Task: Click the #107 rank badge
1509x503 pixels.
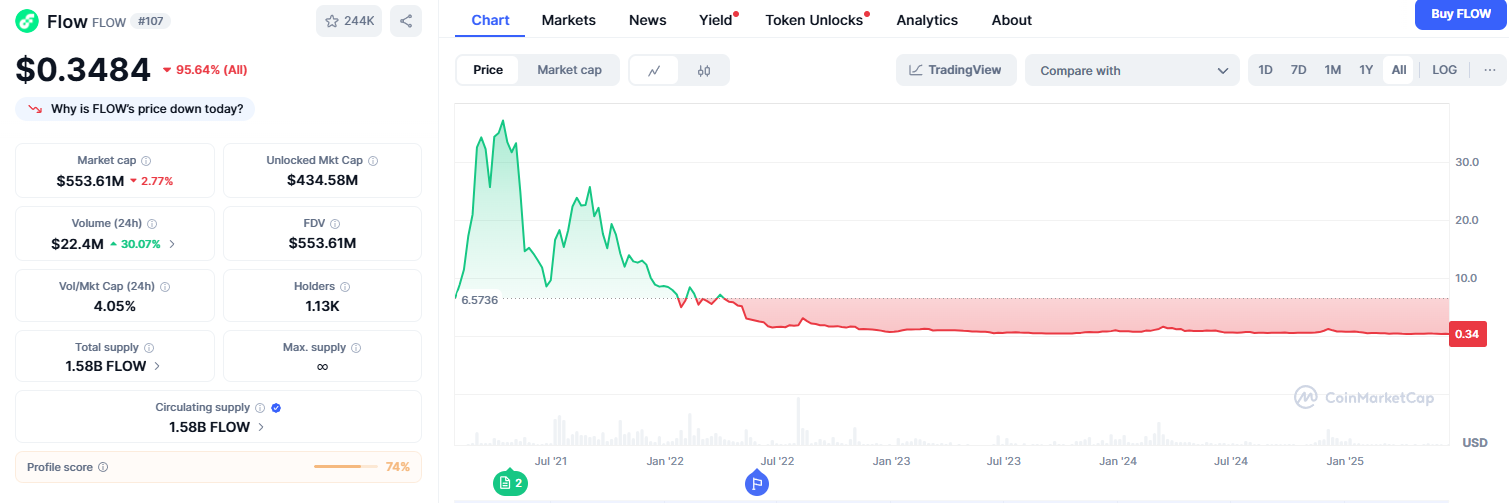Action: (x=151, y=21)
